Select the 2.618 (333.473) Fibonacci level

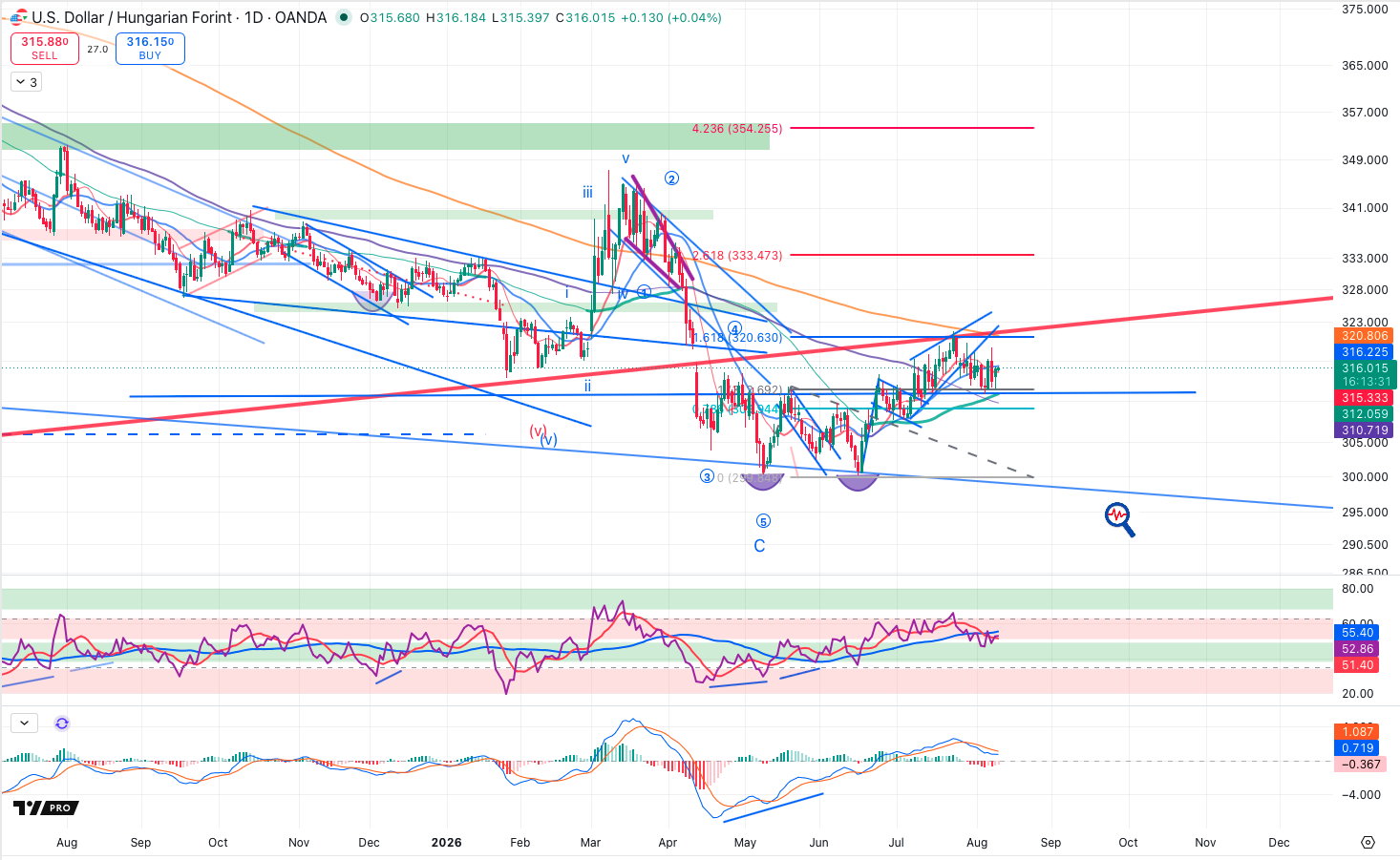click(737, 255)
